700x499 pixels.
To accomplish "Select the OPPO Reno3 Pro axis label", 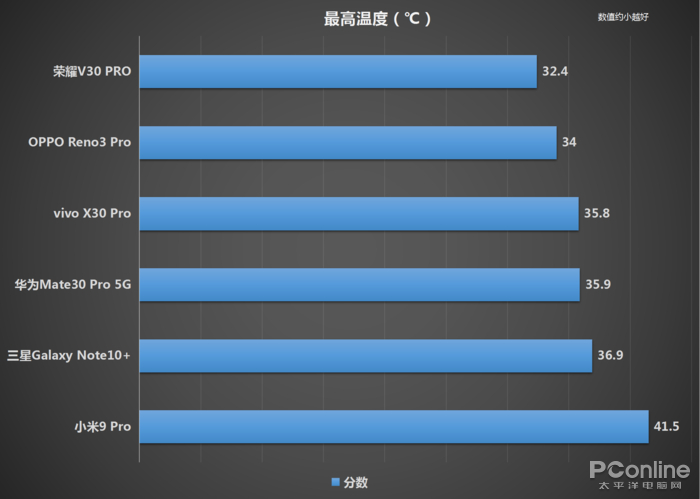I will pos(80,142).
